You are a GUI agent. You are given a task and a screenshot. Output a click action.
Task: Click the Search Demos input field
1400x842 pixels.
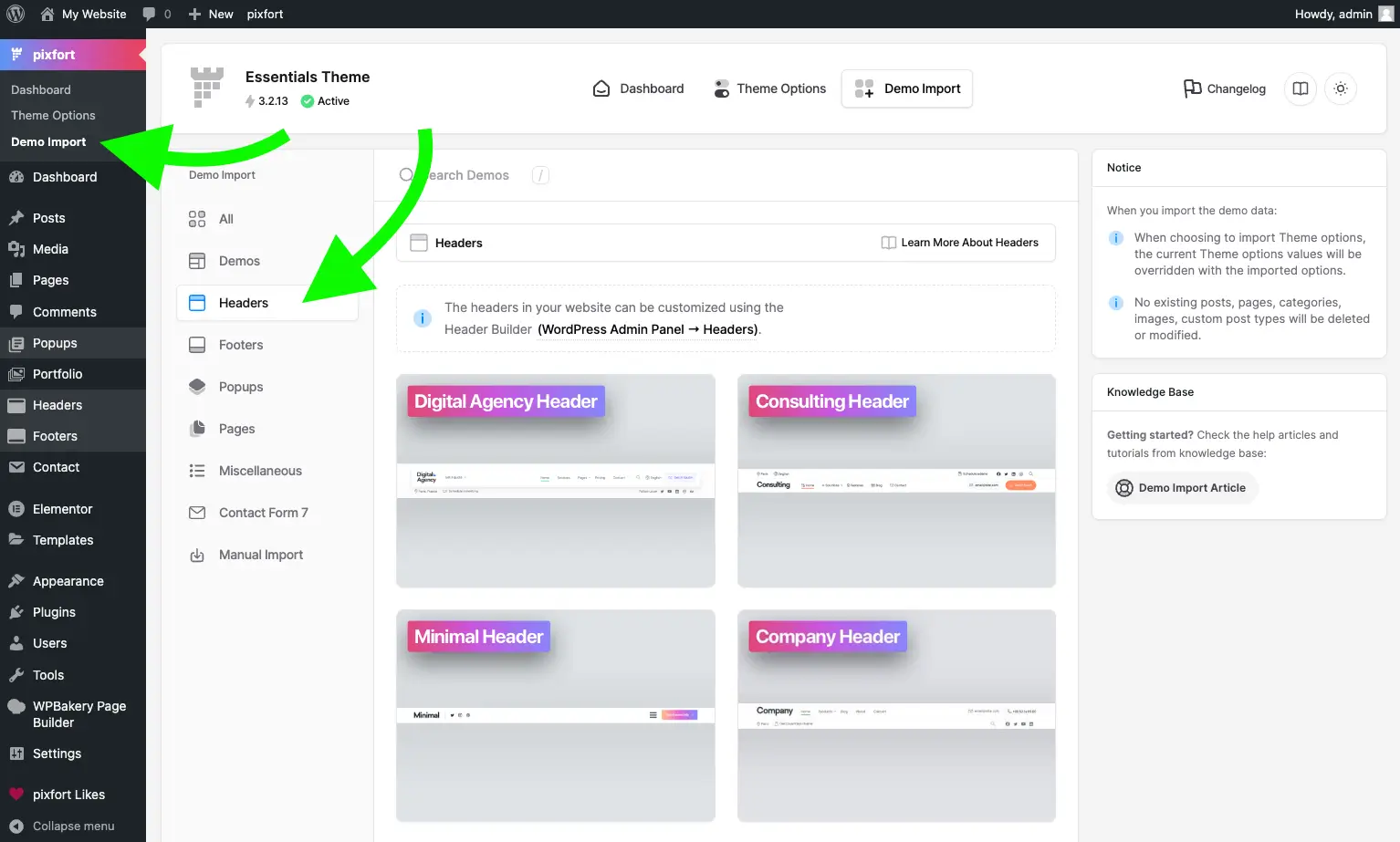465,174
